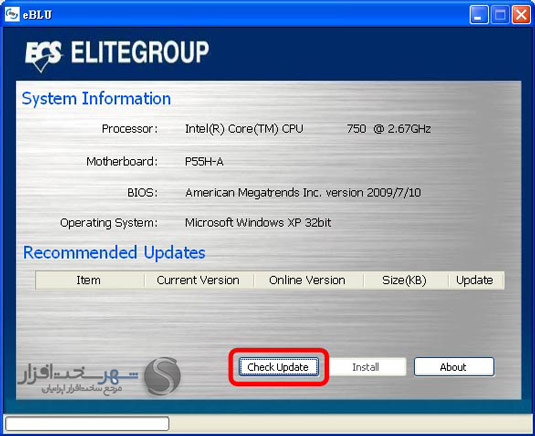The width and height of the screenshot is (535, 436).
Task: Click the BIOS: label
Action: coord(142,193)
